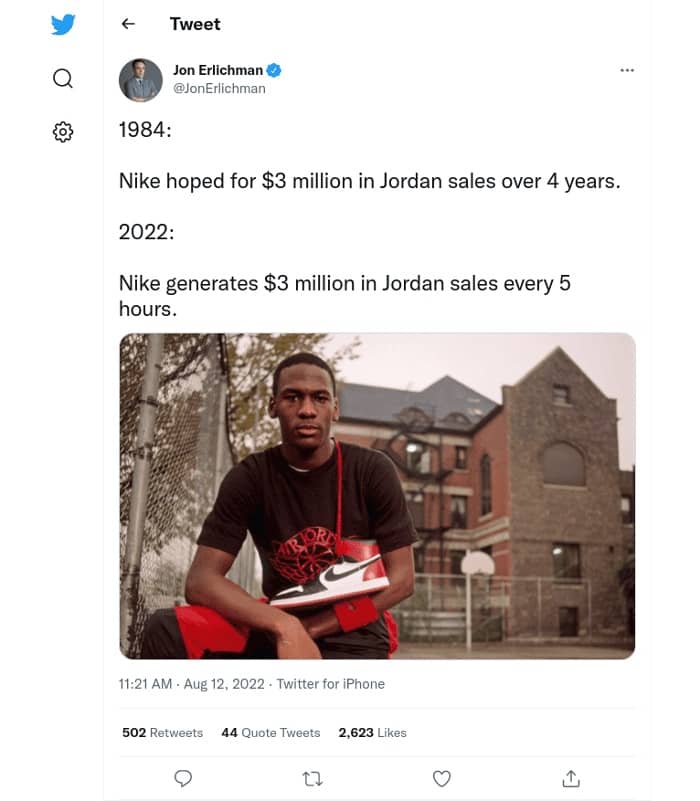This screenshot has width=700, height=801.
Task: See who liked with 2,623 Likes
Action: pos(372,733)
